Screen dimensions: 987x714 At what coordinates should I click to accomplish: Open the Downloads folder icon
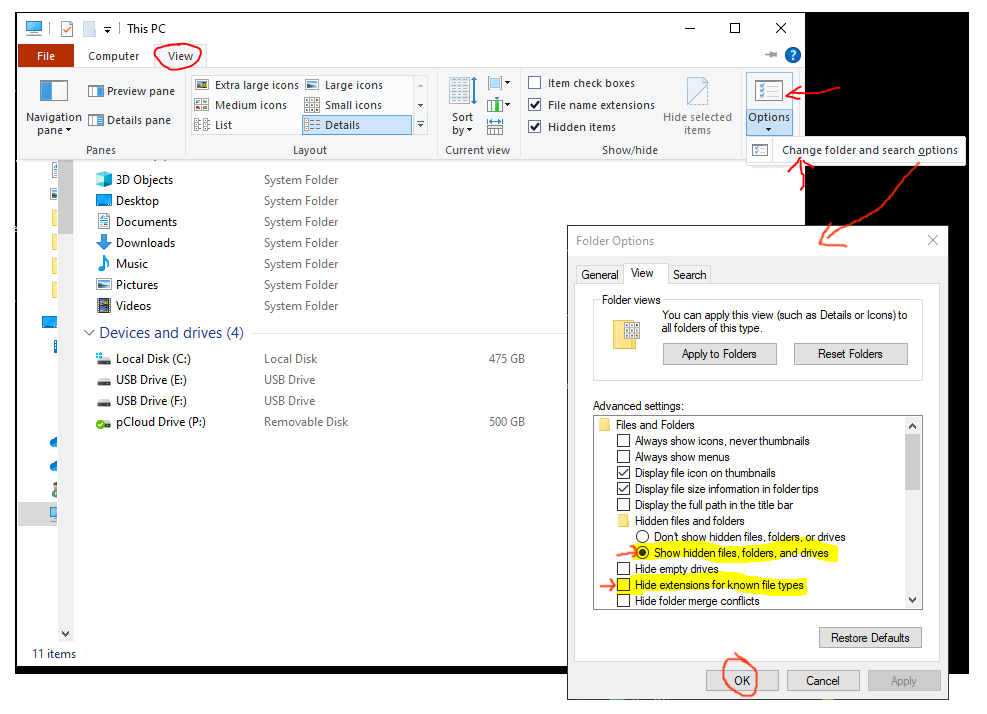[x=104, y=243]
